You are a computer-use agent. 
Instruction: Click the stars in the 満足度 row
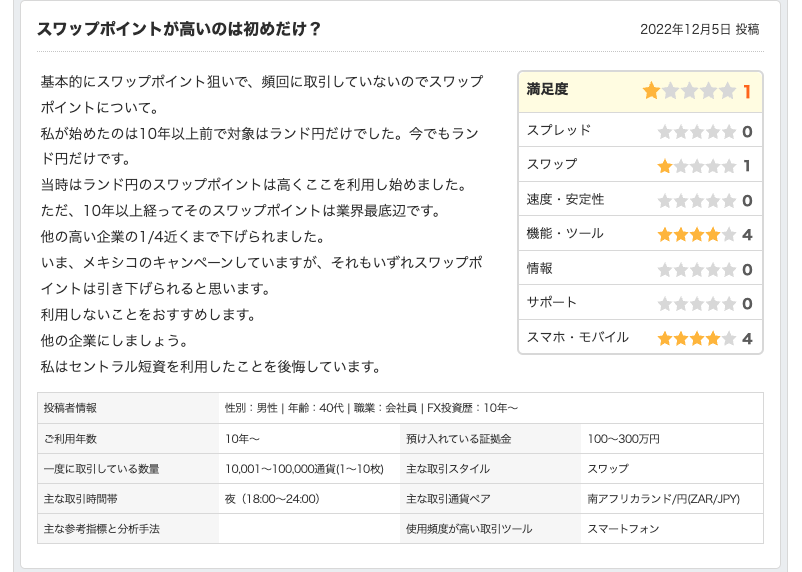point(689,91)
